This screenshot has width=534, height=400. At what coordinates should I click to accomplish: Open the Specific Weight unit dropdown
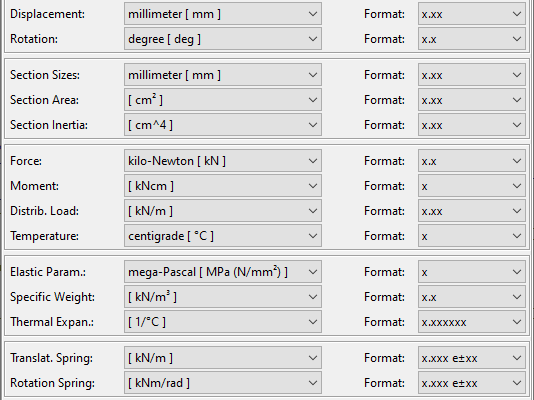[223, 297]
